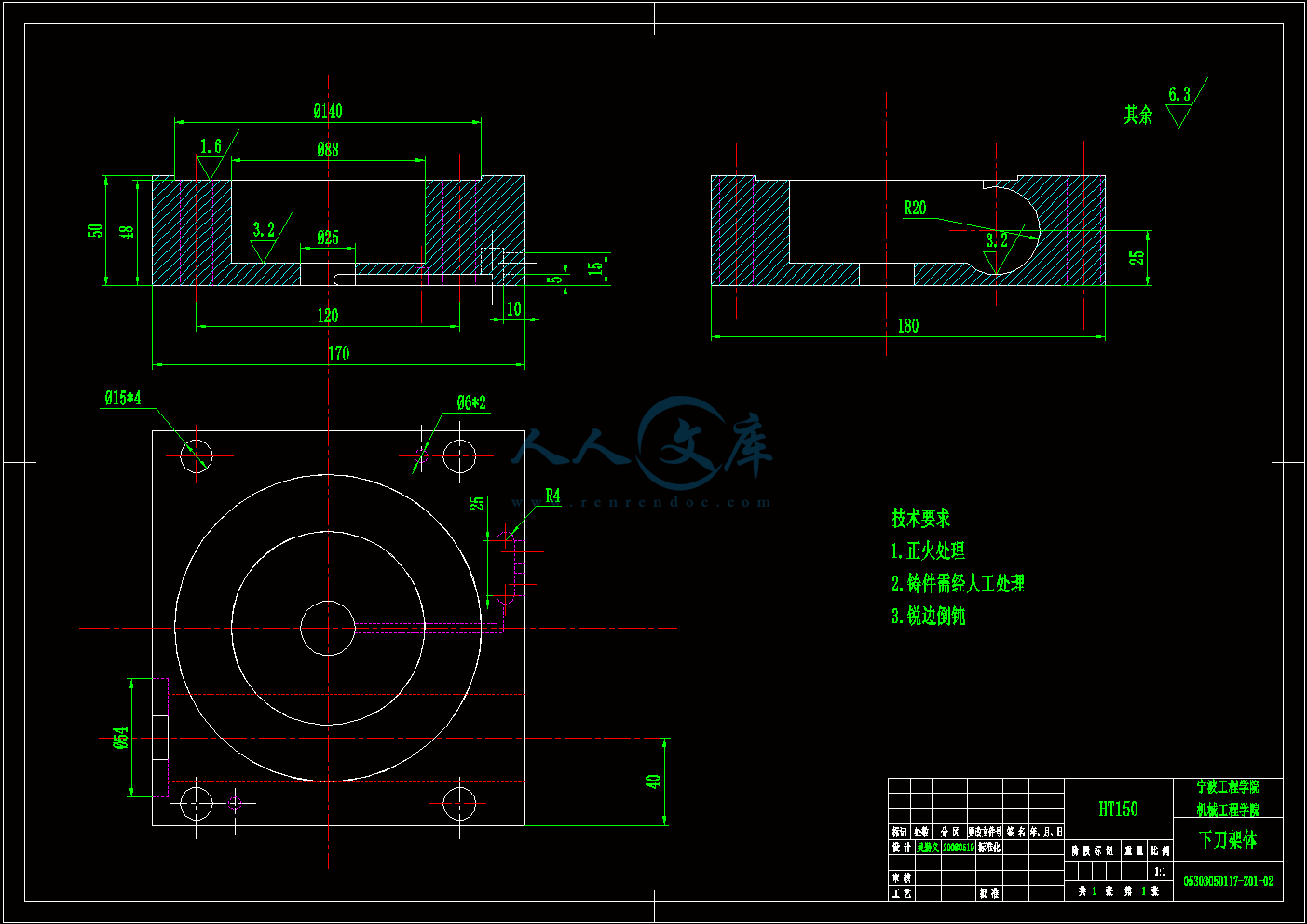Select the 分区 header cell
The height and width of the screenshot is (924, 1307).
click(x=949, y=831)
